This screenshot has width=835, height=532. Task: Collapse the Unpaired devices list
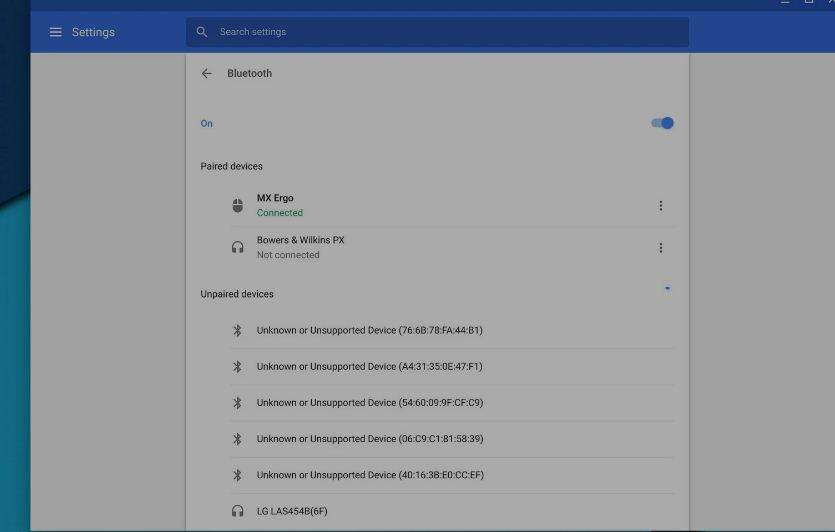click(x=667, y=289)
